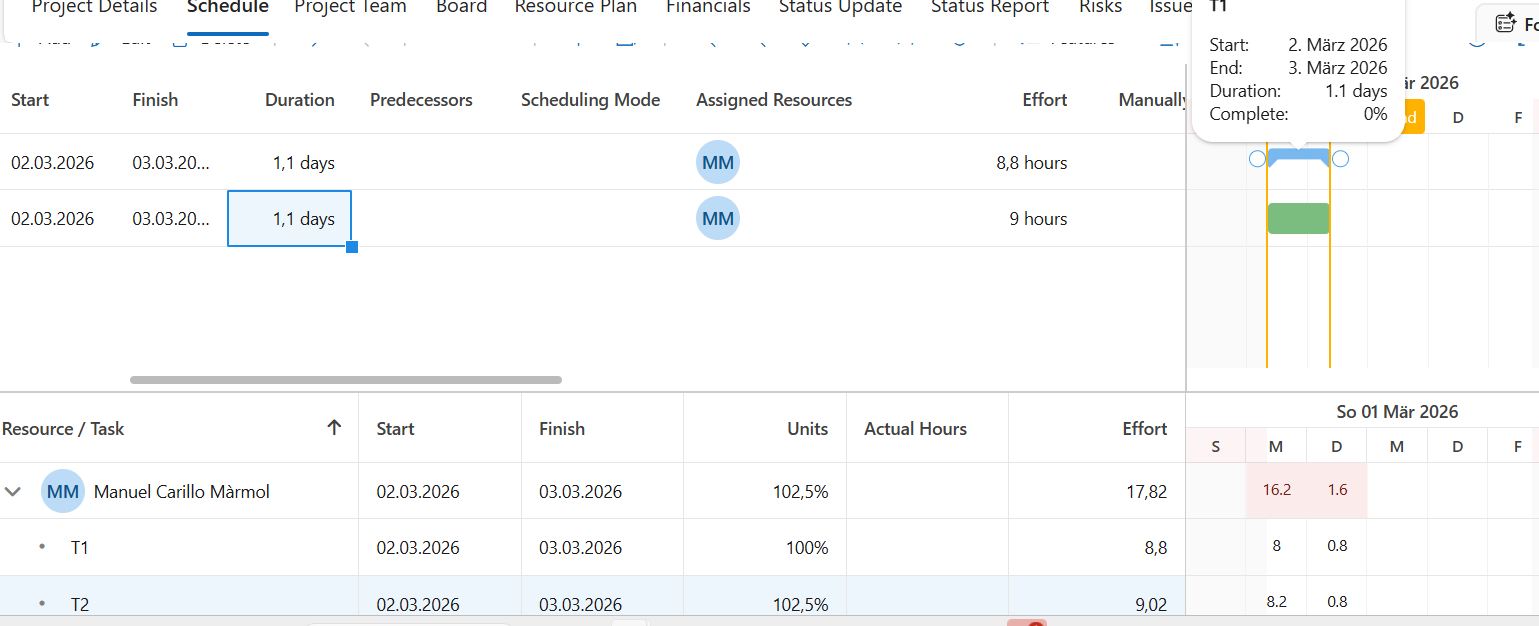This screenshot has width=1539, height=626.
Task: Click the 16.2 overallocated histogram cell
Action: (x=1276, y=490)
